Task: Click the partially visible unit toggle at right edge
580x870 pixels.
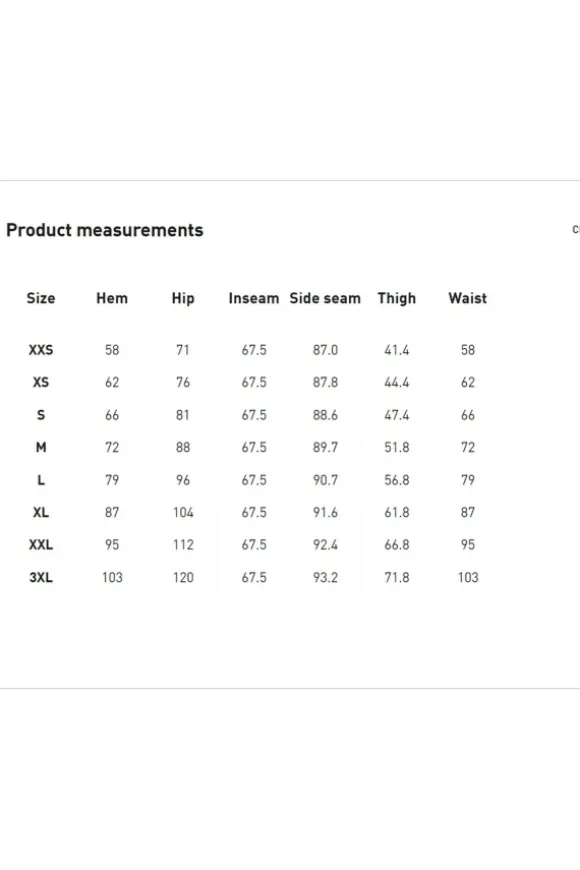Action: pyautogui.click(x=576, y=229)
